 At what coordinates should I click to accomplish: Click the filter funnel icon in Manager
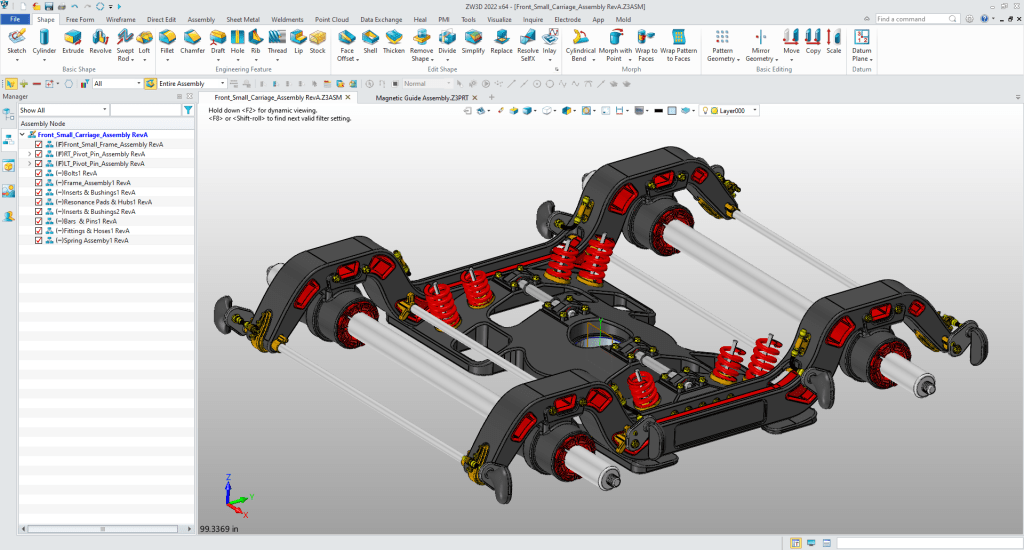point(188,110)
